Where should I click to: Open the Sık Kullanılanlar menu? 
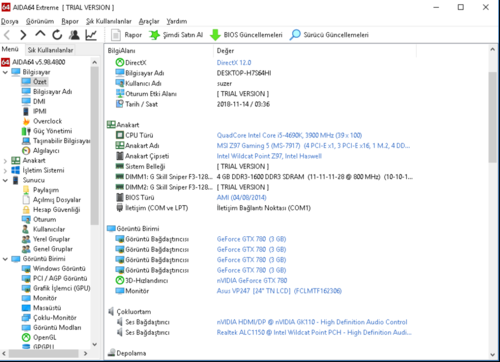pos(109,21)
